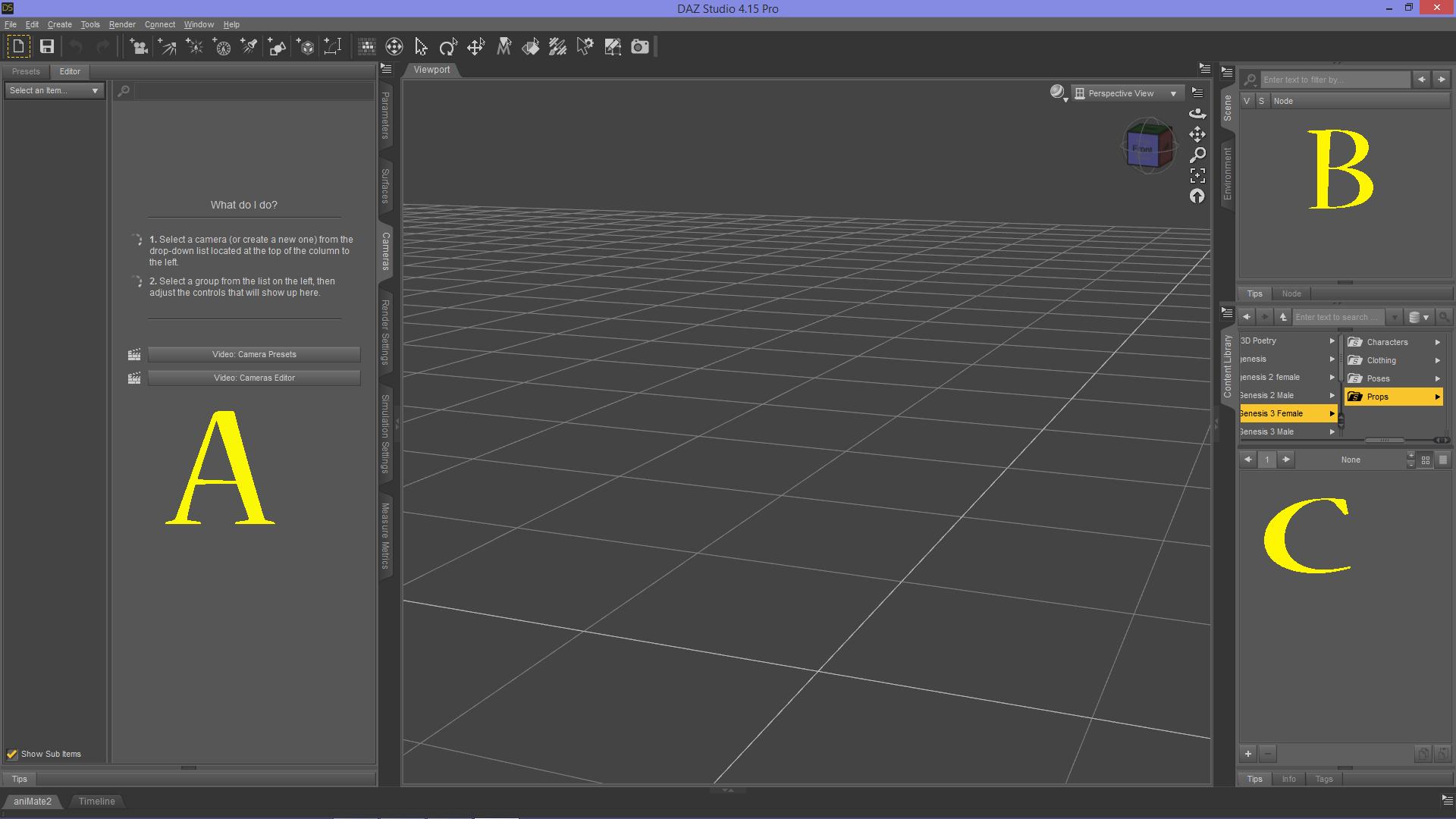Open the Render menu
Viewport: 1456px width, 819px height.
coord(122,24)
